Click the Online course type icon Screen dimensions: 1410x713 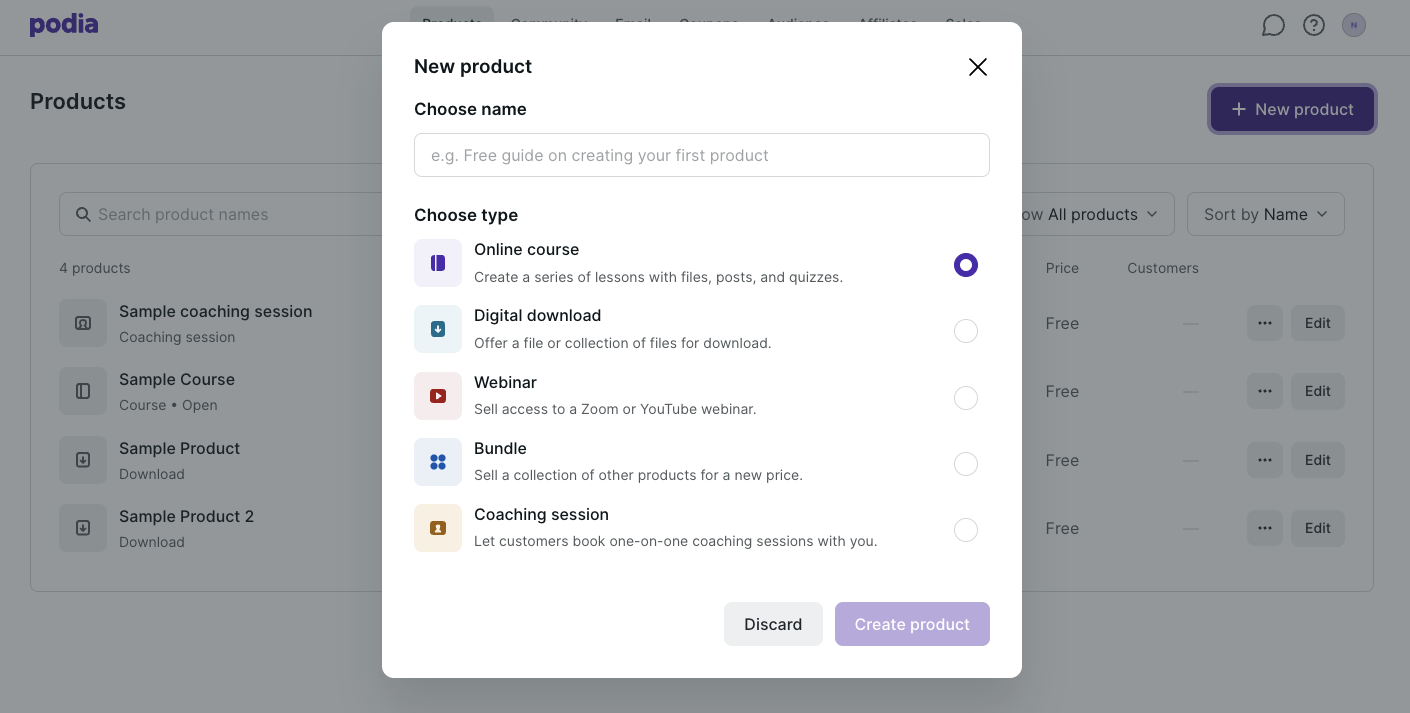pyautogui.click(x=438, y=263)
